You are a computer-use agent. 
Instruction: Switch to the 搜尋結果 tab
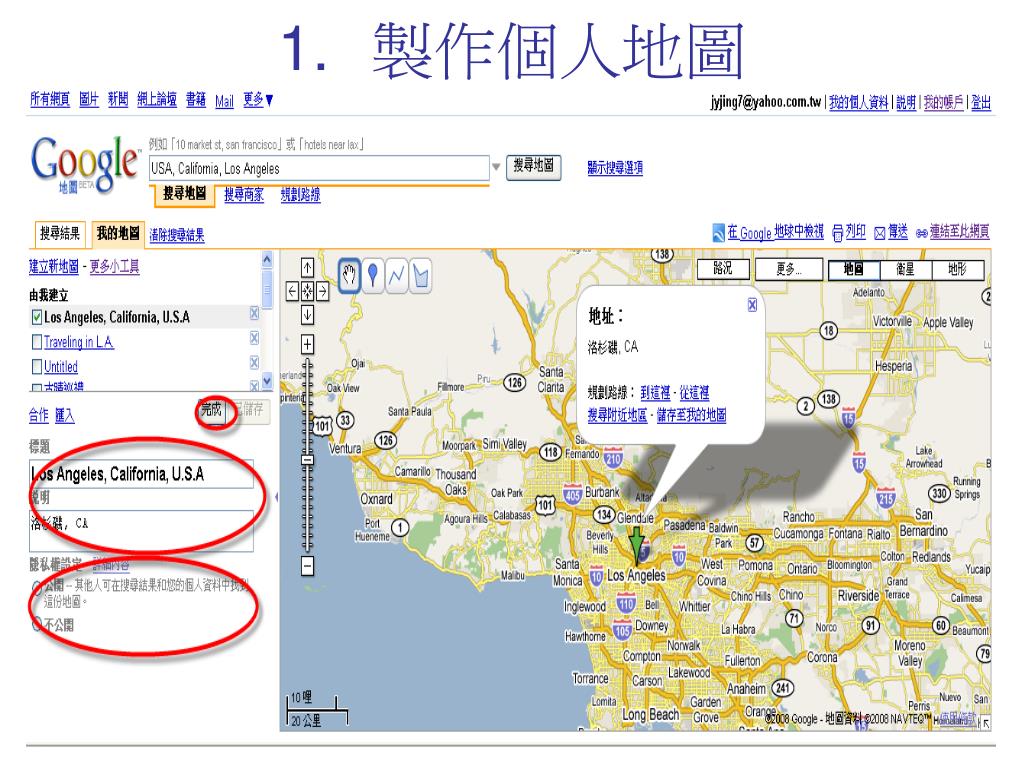(x=59, y=233)
